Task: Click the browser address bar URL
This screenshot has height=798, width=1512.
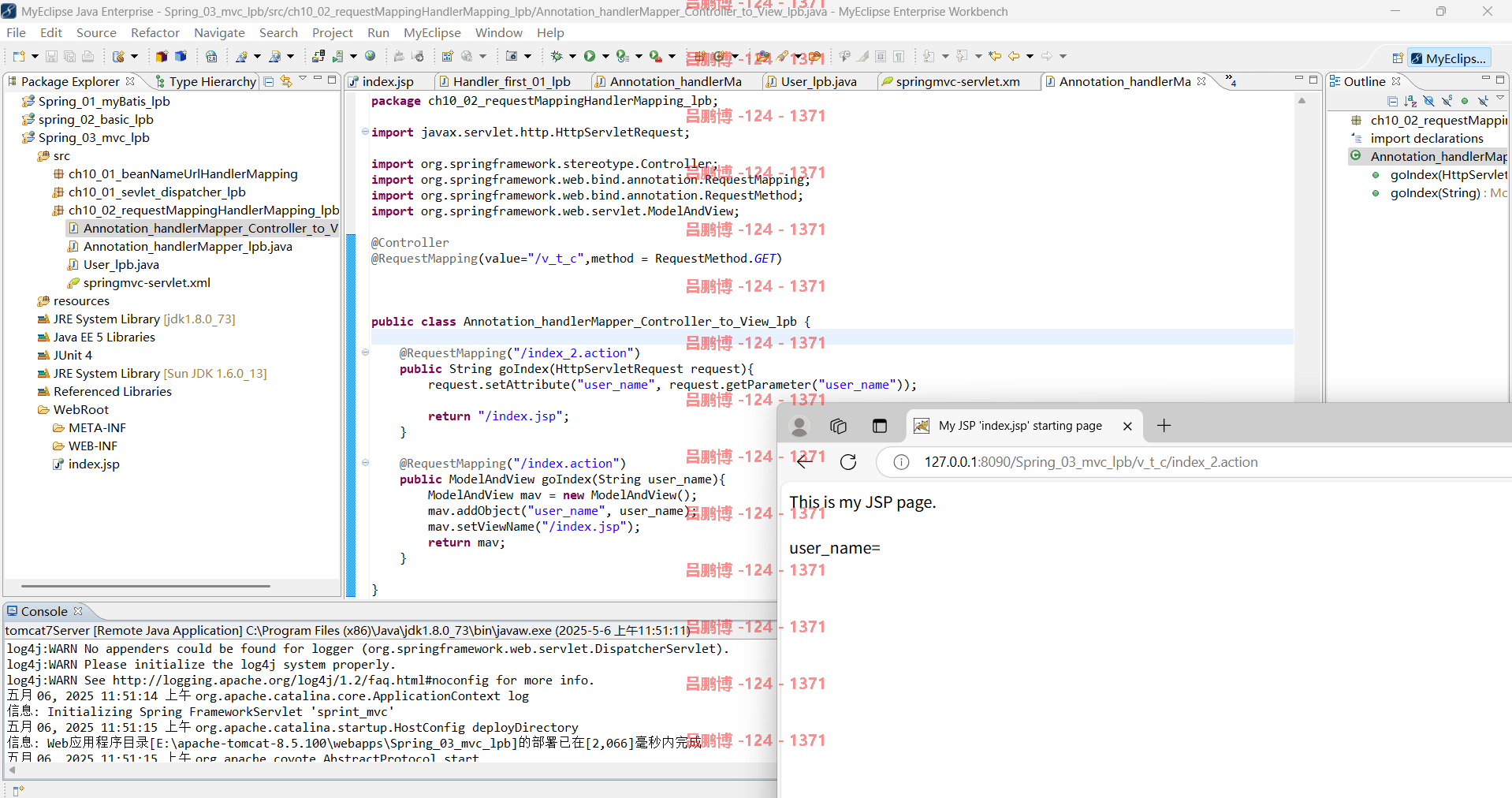Action: point(1091,462)
